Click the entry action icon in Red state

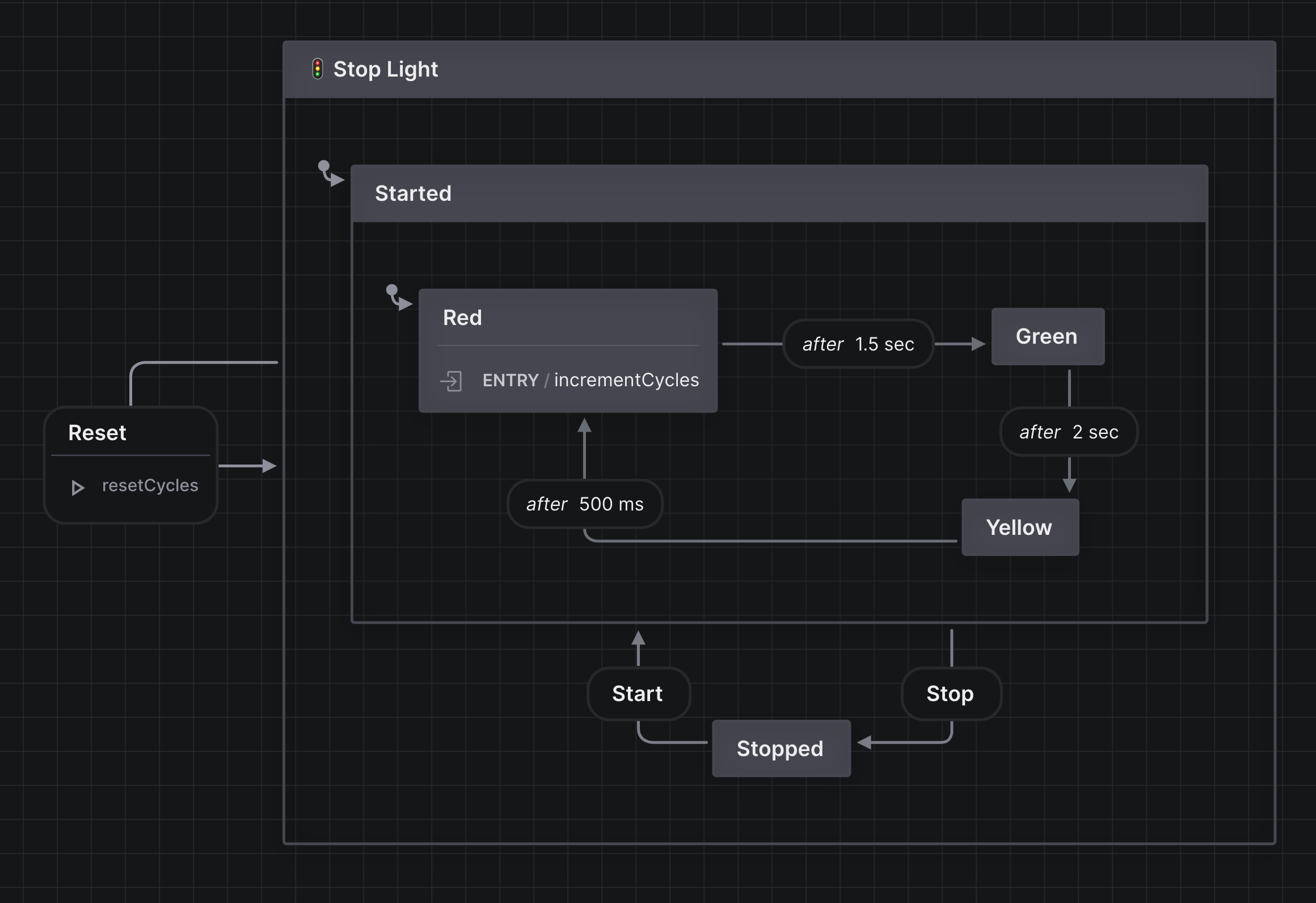[x=452, y=381]
